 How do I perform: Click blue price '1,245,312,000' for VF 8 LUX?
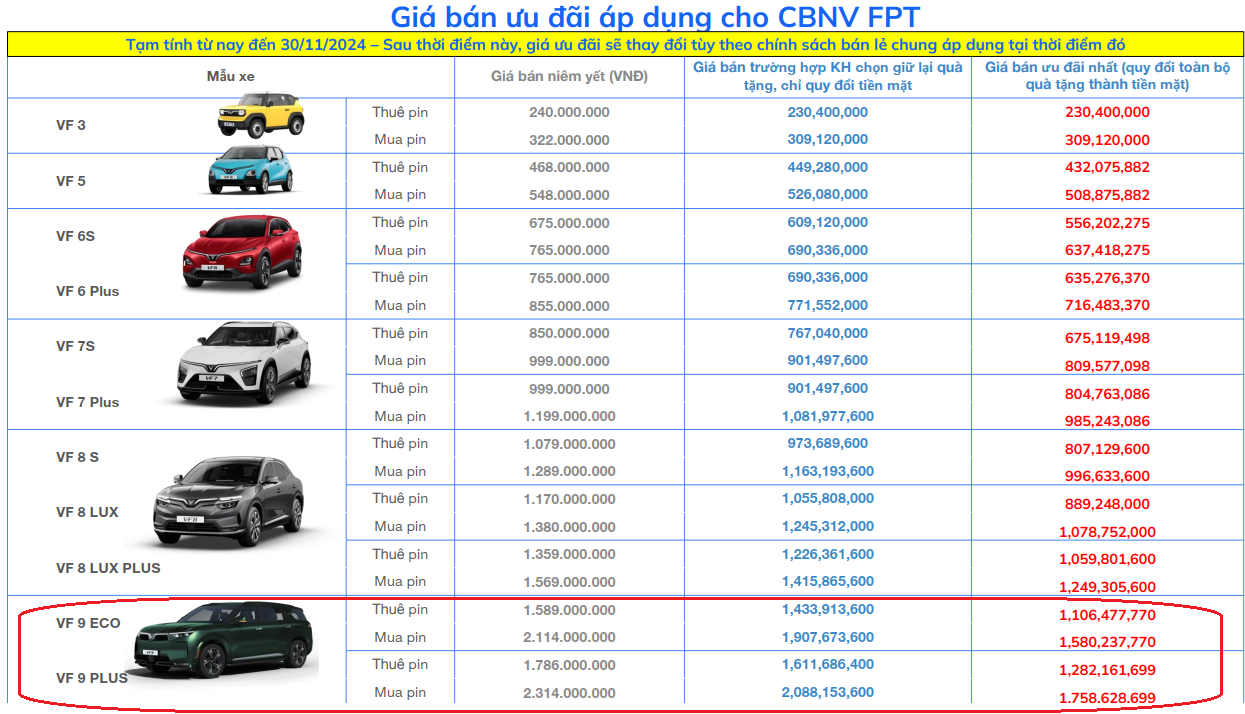828,526
